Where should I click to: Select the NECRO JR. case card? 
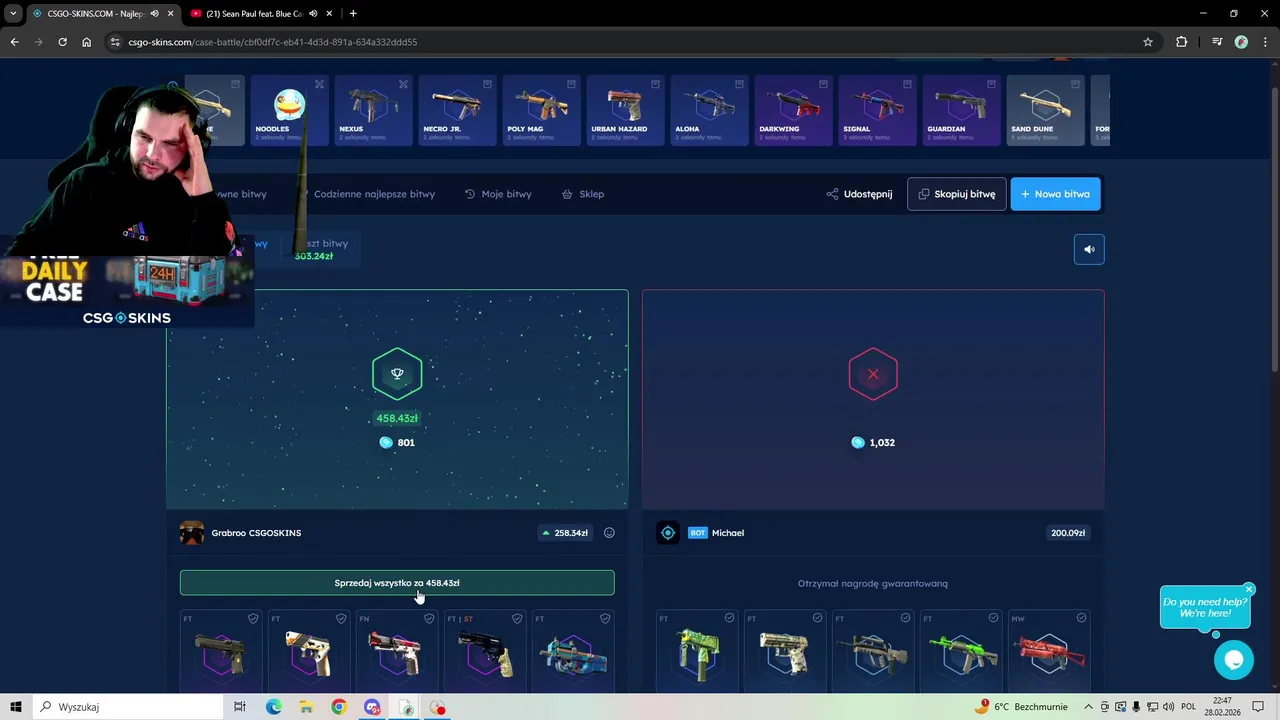(456, 110)
